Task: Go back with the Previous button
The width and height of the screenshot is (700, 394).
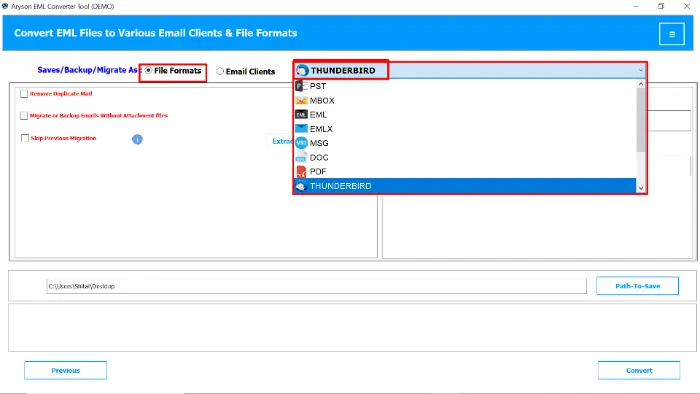Action: [66, 370]
